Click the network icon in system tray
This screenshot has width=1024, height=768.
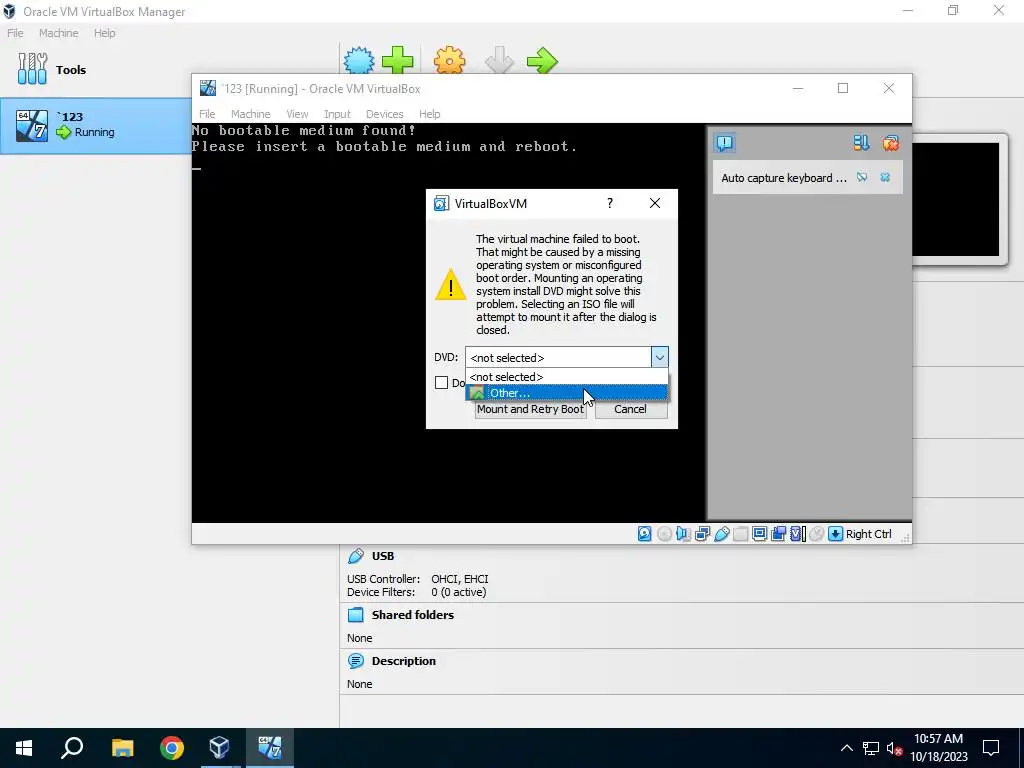871,748
